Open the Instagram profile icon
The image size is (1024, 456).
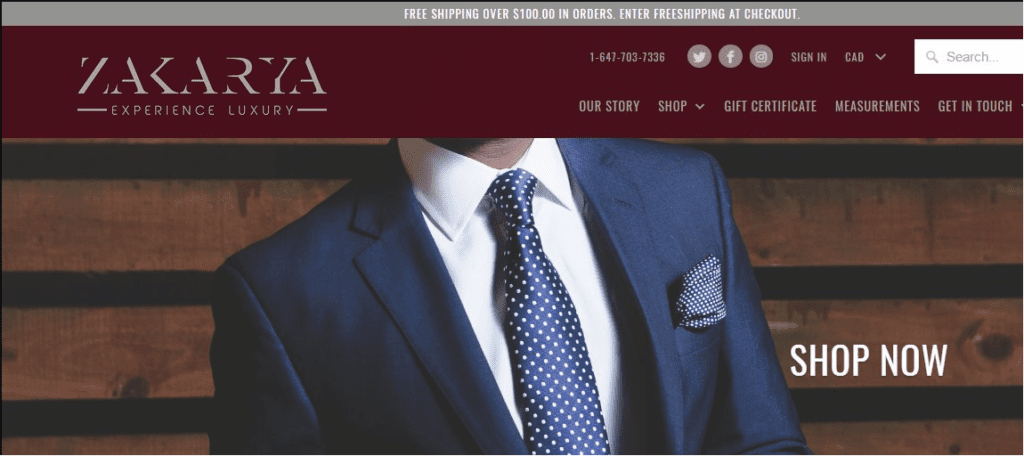(761, 57)
